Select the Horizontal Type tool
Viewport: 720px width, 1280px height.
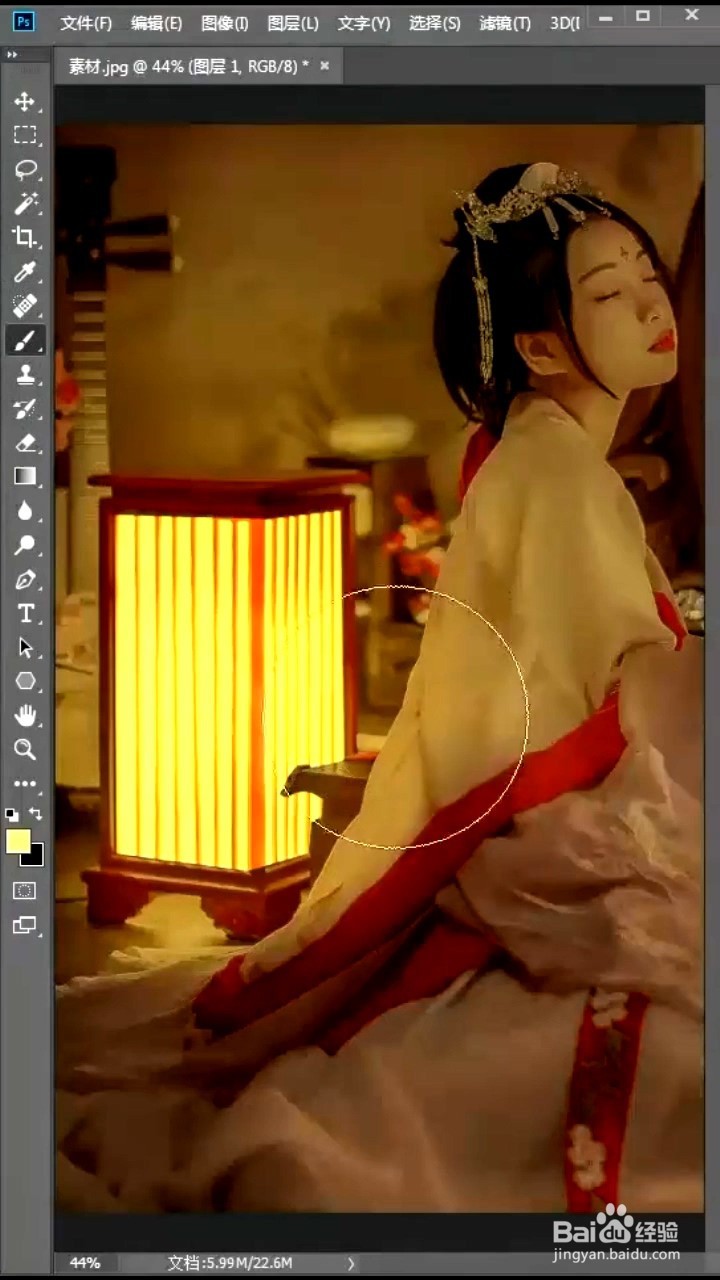point(25,613)
